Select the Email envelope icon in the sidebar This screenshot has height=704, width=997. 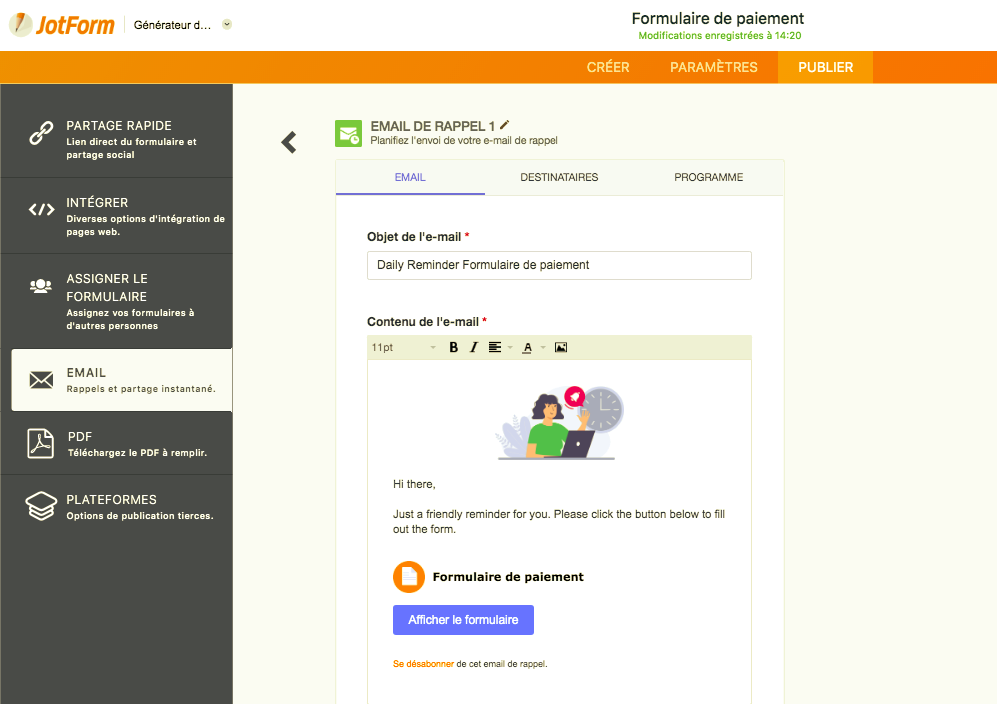pos(39,379)
